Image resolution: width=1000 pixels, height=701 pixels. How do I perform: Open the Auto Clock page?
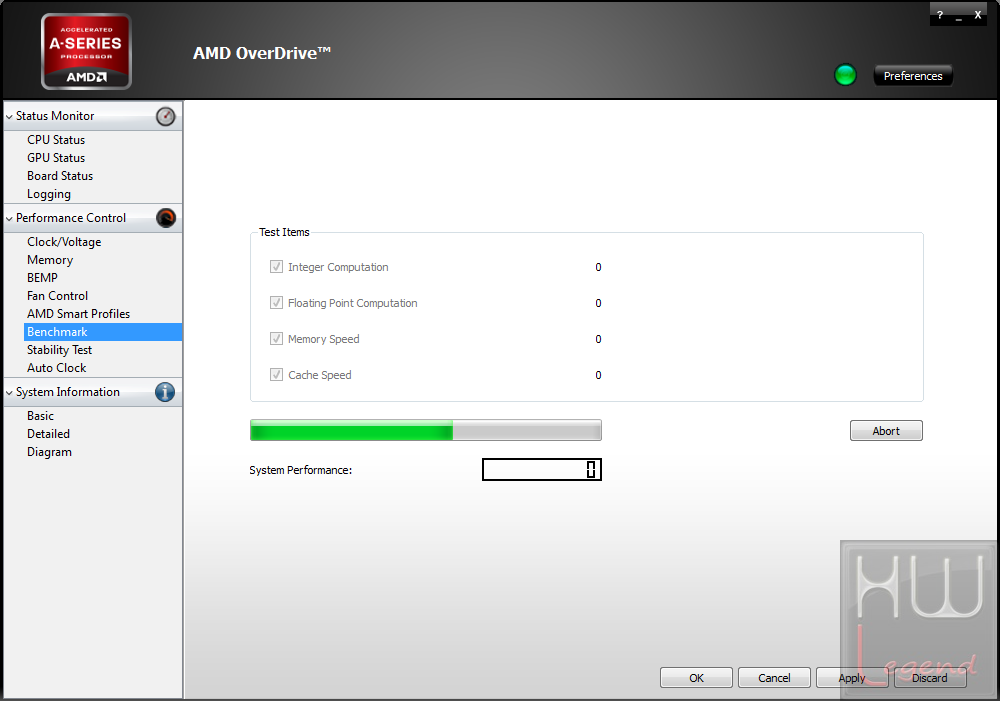point(56,367)
